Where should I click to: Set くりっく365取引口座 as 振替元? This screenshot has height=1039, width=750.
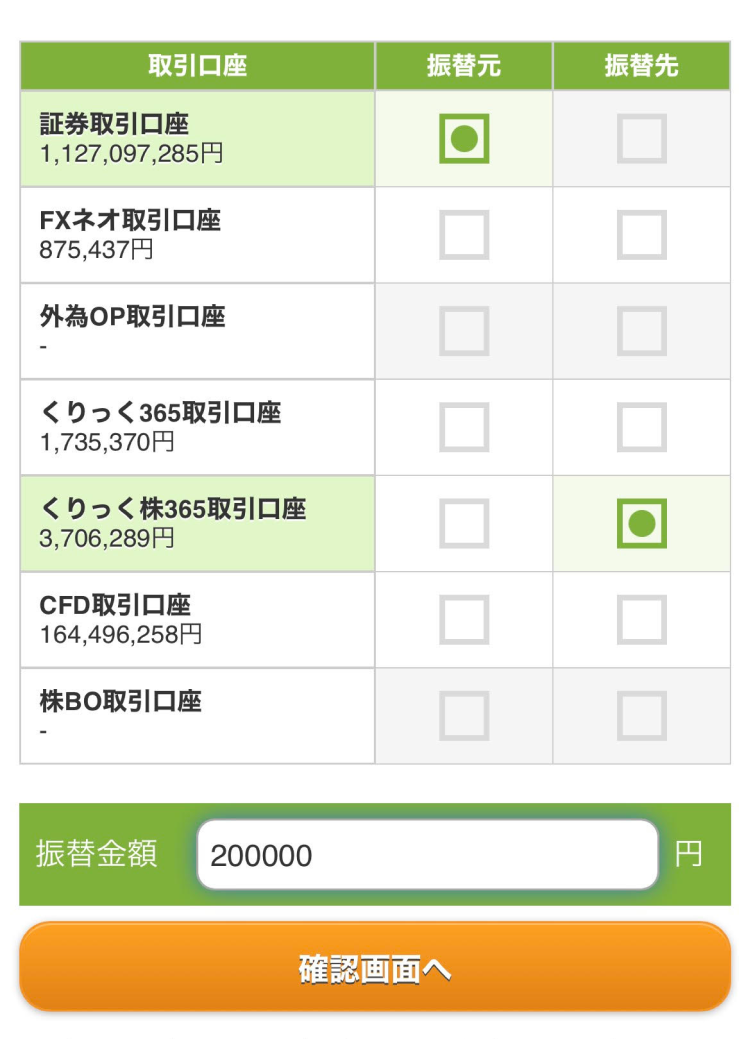click(464, 427)
